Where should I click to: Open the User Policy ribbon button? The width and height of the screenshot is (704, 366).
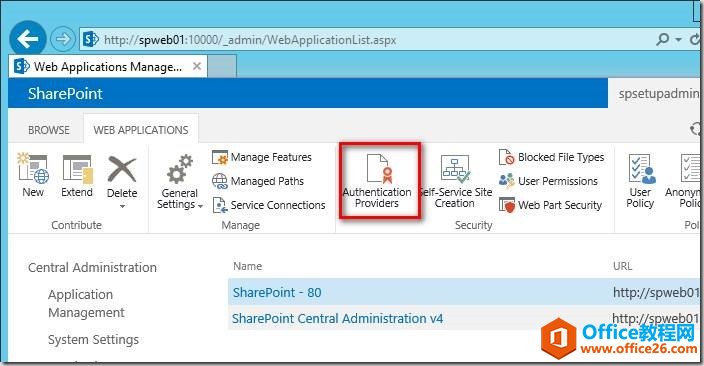coord(640,181)
